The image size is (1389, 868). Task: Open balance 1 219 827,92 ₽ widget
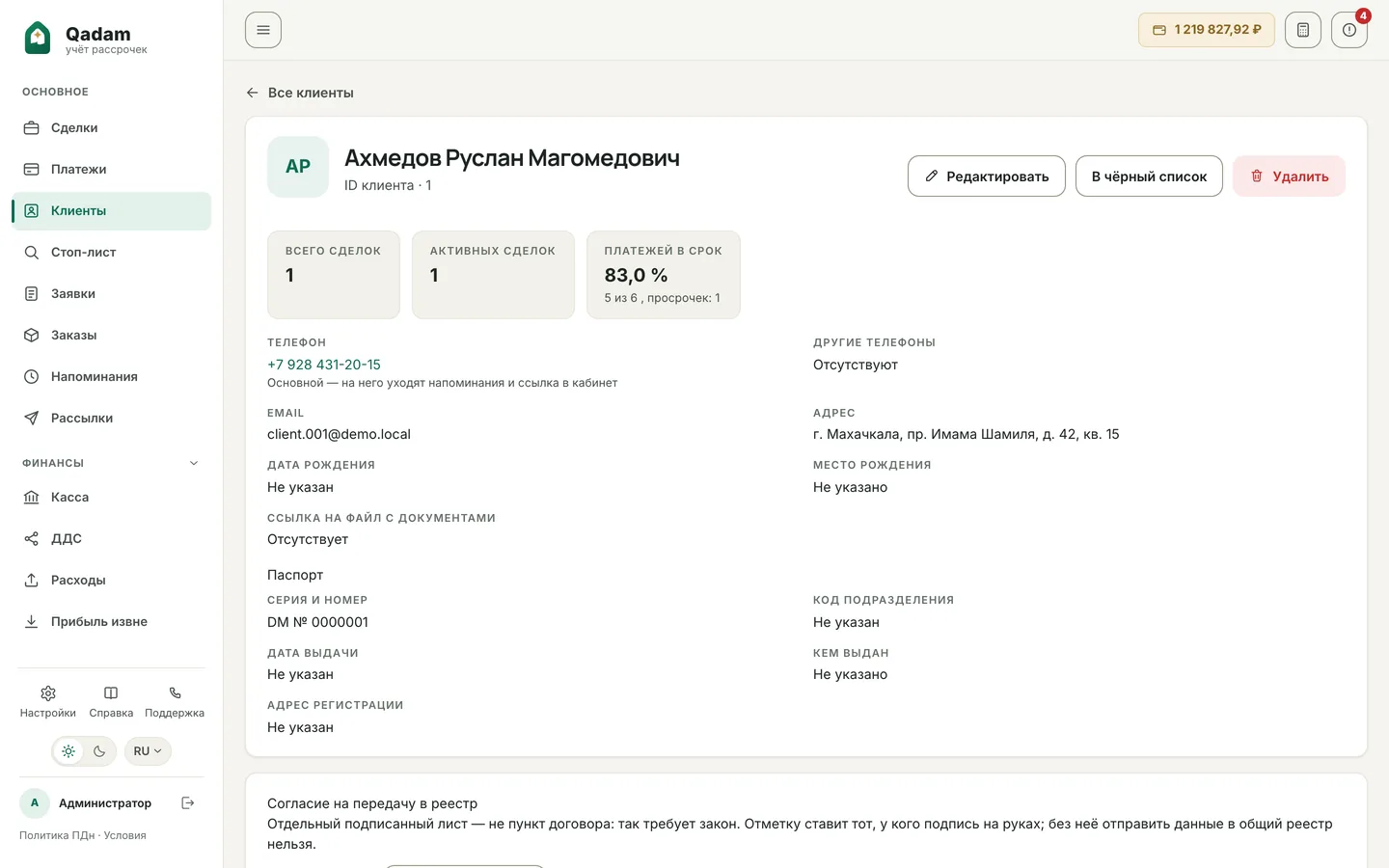pos(1207,30)
